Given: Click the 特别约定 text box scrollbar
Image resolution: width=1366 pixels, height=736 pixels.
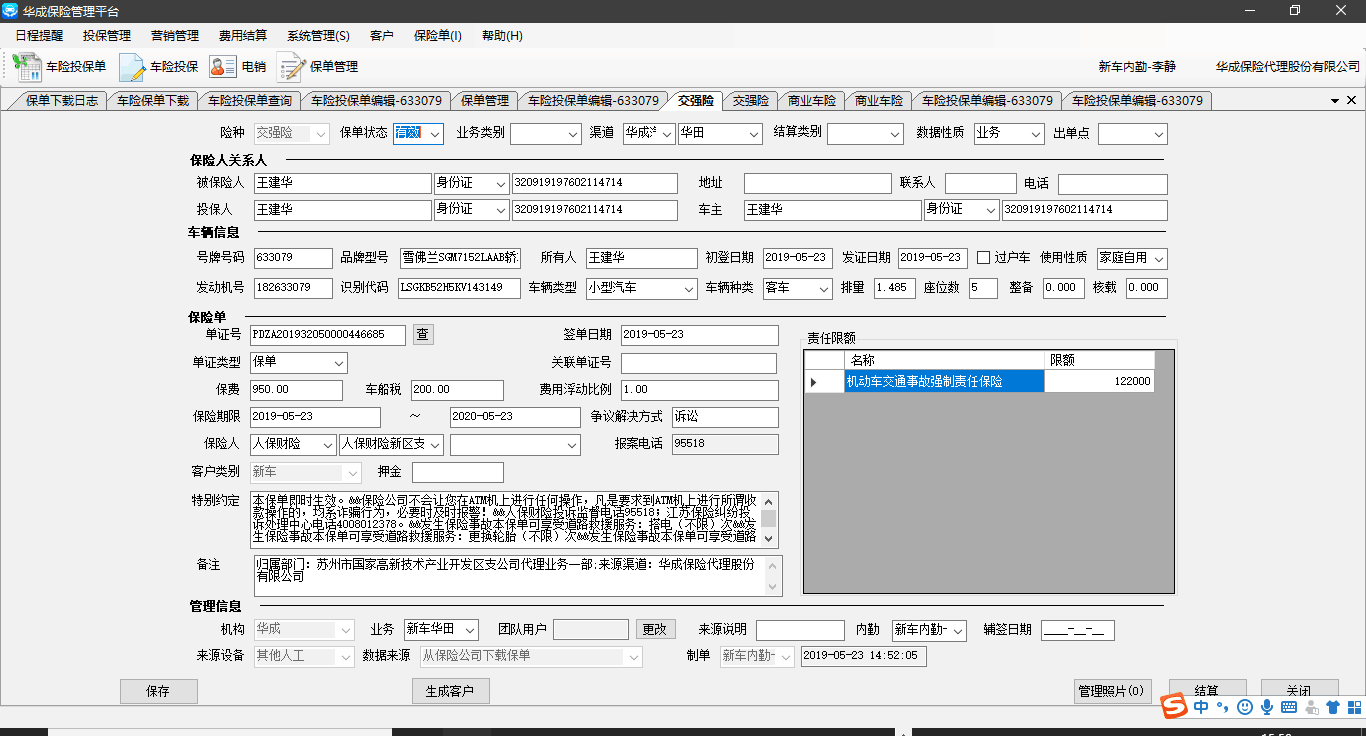Looking at the screenshot, I should tap(768, 519).
